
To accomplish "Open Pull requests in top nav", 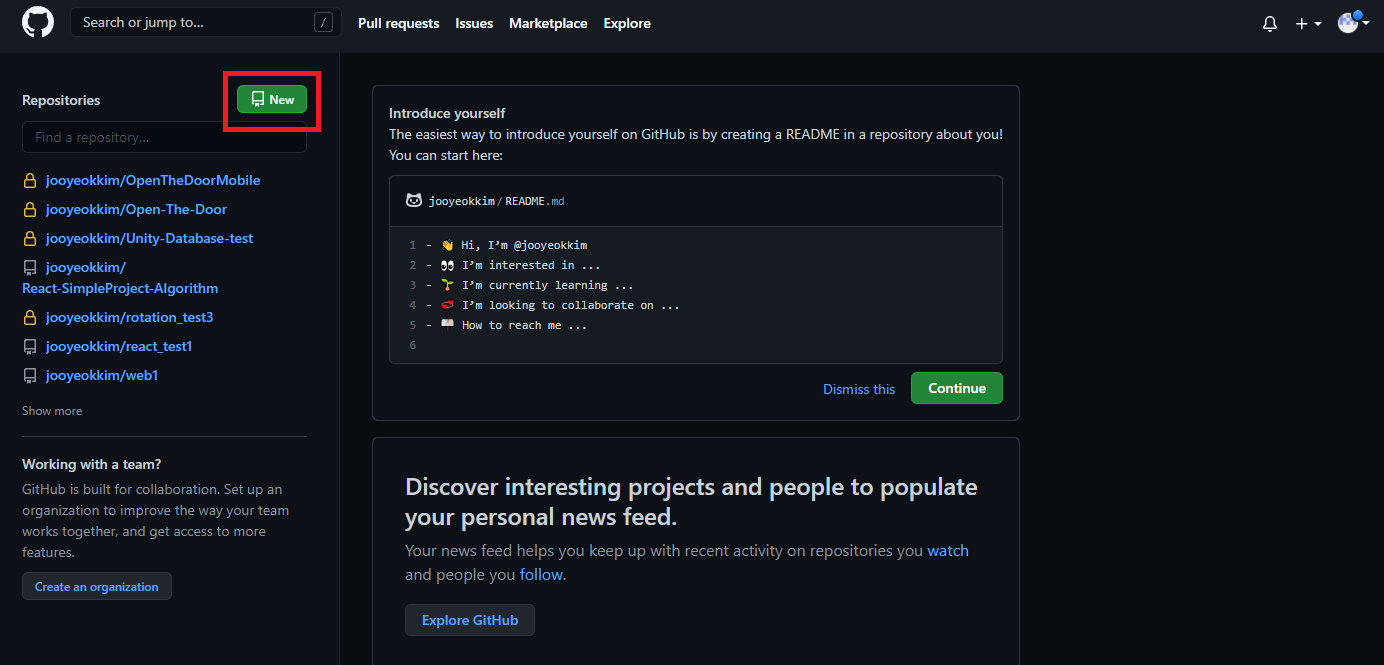I will click(398, 23).
